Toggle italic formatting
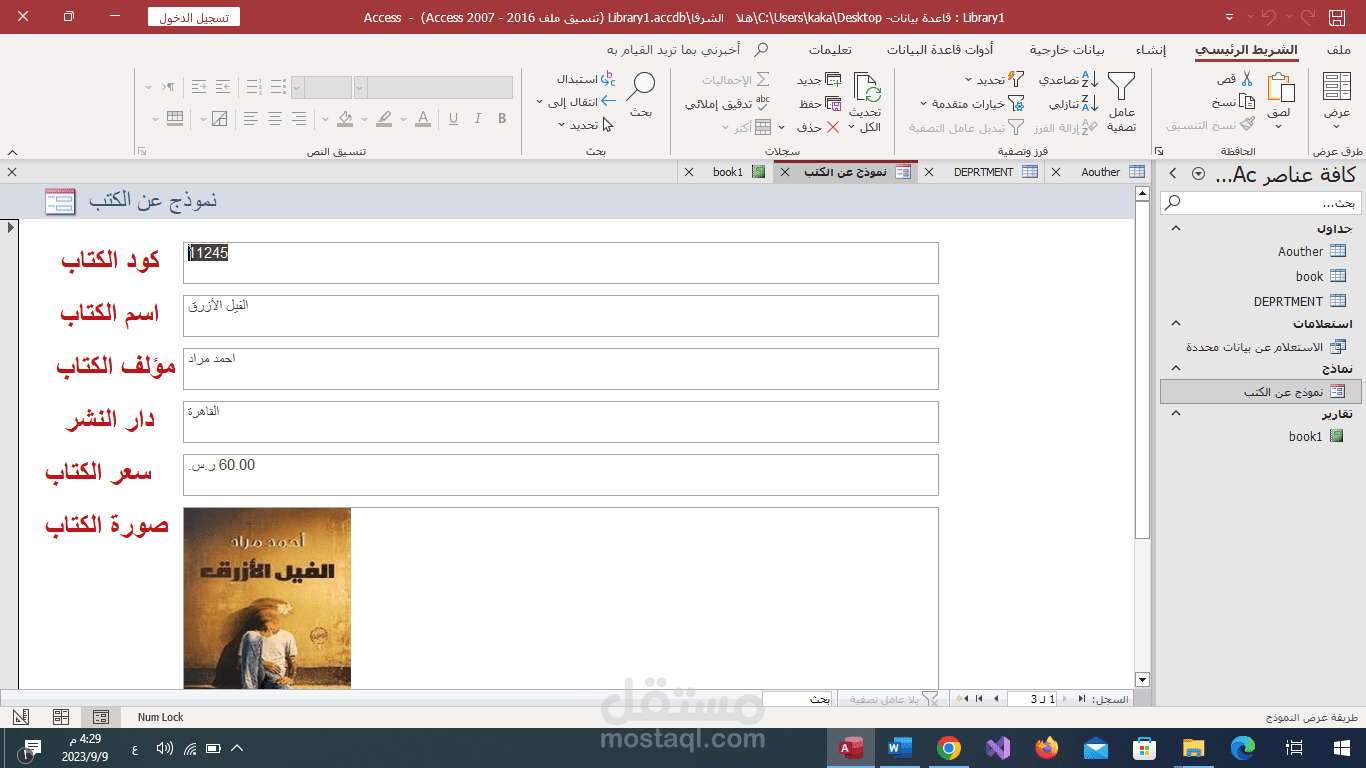 click(x=477, y=119)
